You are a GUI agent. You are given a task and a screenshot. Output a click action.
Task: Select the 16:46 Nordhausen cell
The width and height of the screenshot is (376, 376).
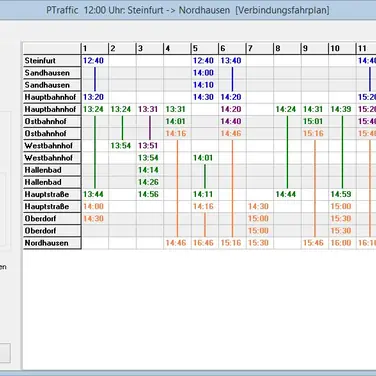(x=205, y=243)
